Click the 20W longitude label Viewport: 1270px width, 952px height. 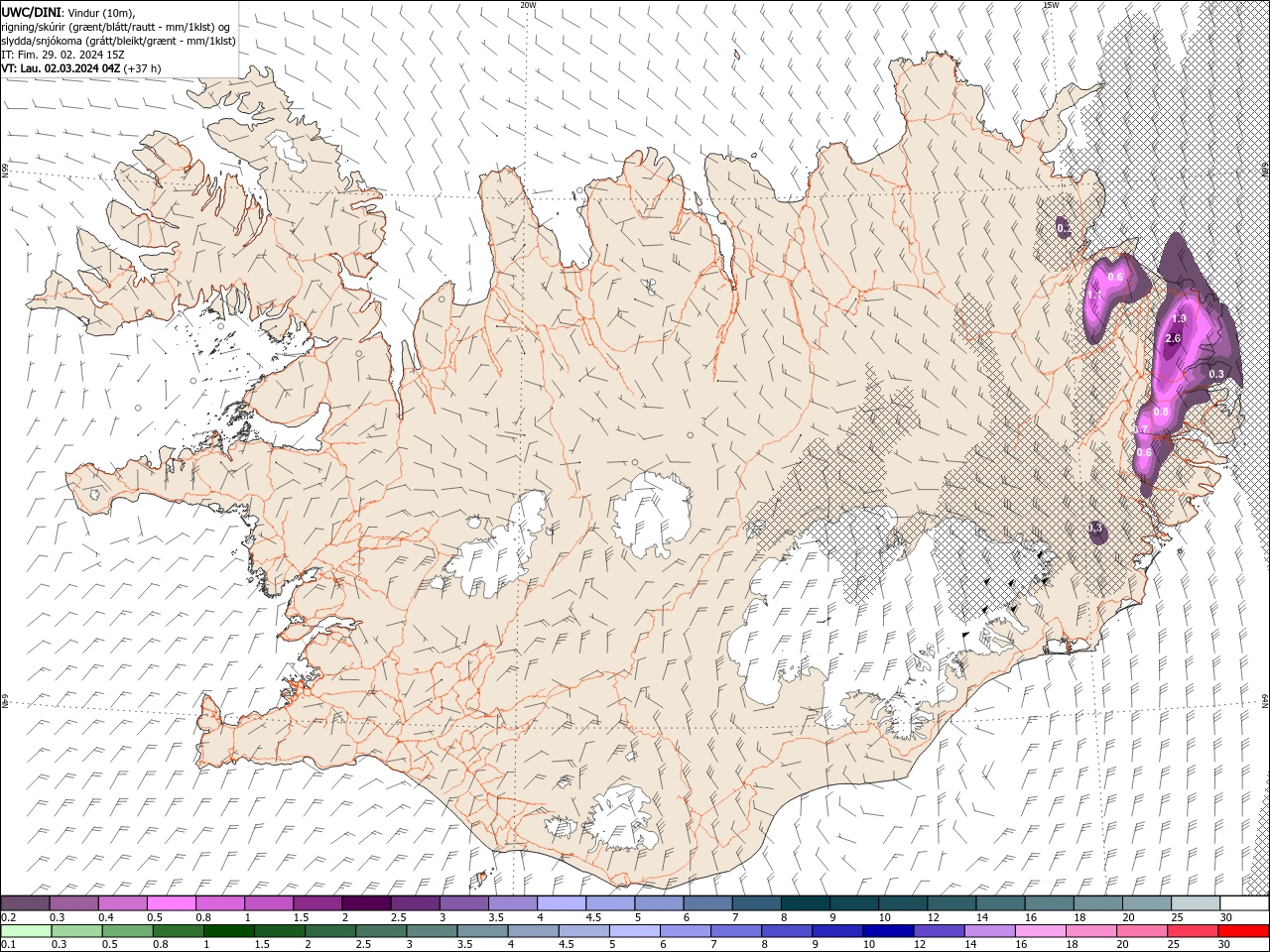[528, 4]
